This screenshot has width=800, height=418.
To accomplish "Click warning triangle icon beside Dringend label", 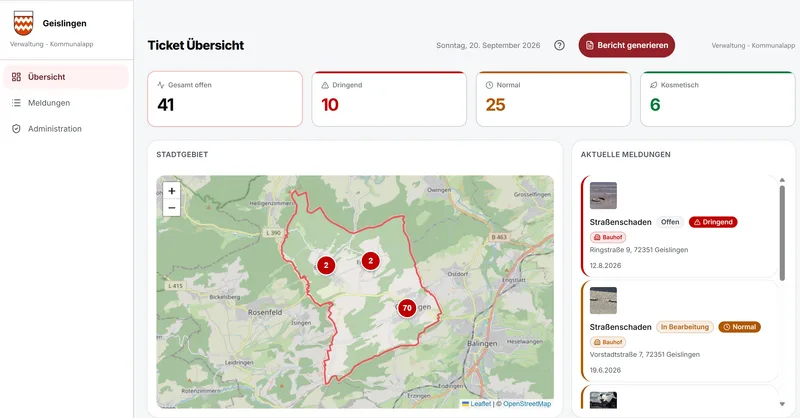I will (x=325, y=85).
